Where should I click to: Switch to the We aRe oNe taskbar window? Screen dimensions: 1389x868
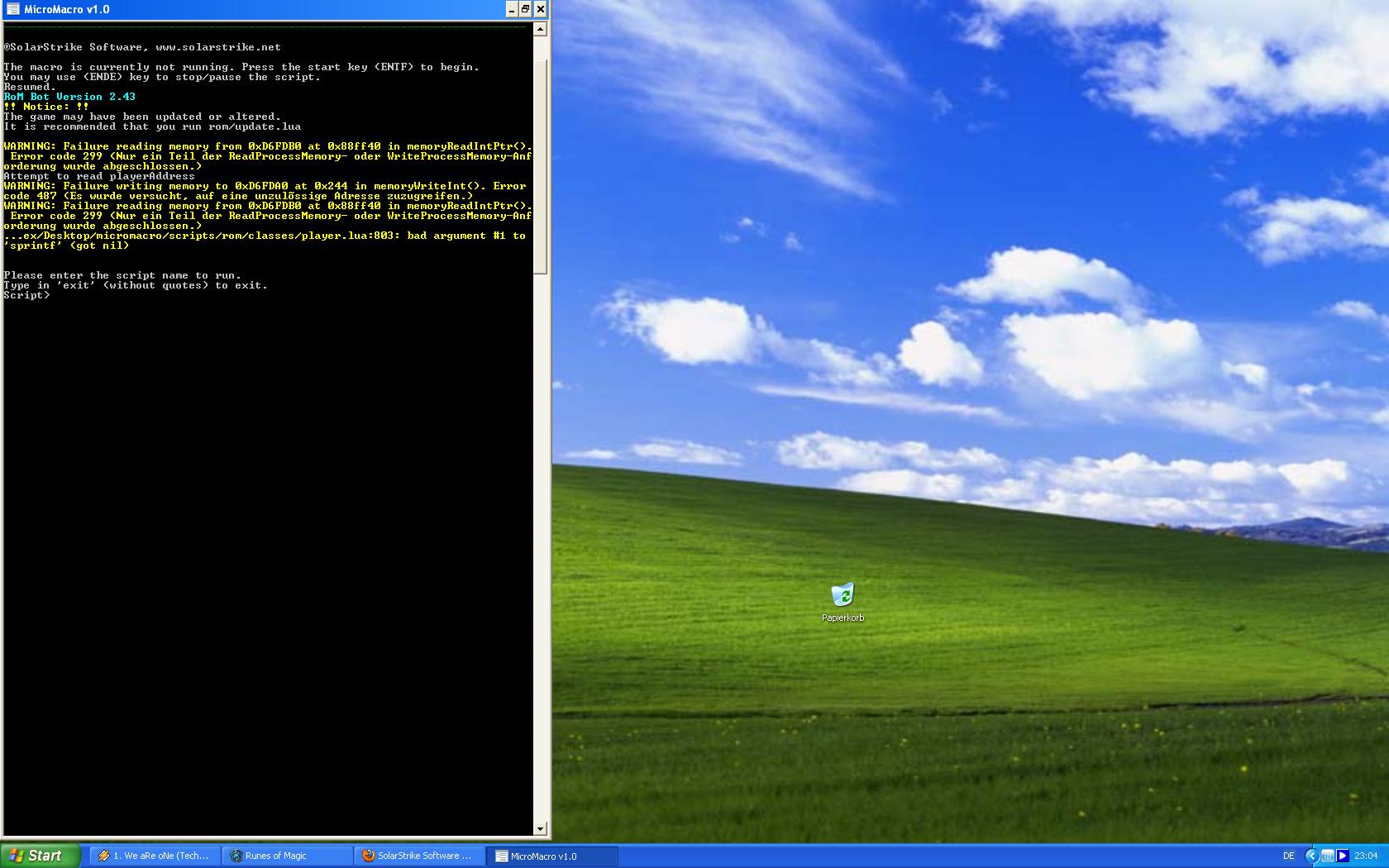pyautogui.click(x=155, y=856)
